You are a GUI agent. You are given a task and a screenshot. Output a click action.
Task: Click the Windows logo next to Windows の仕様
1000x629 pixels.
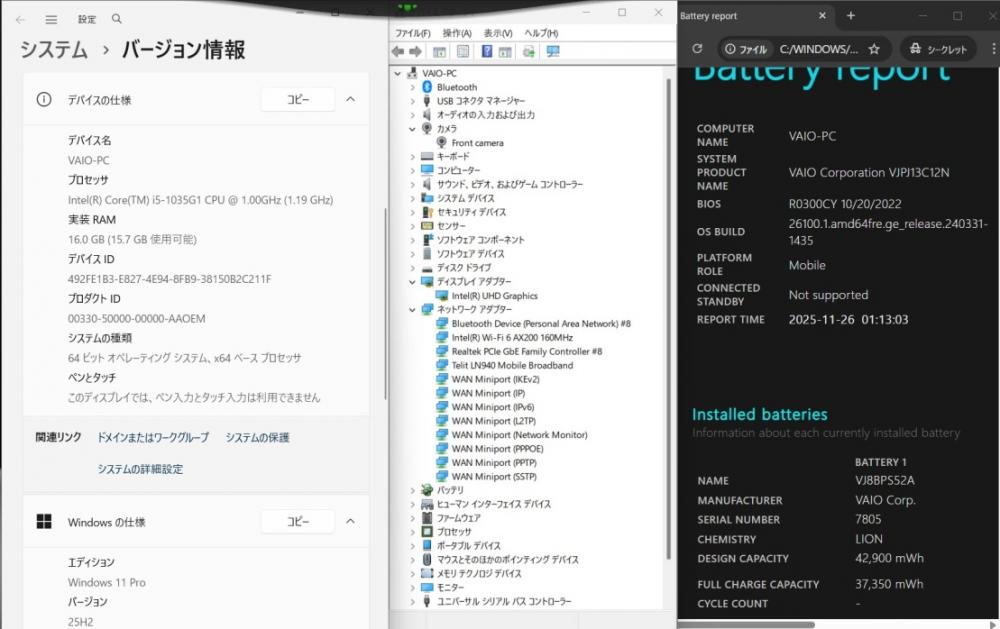click(44, 522)
